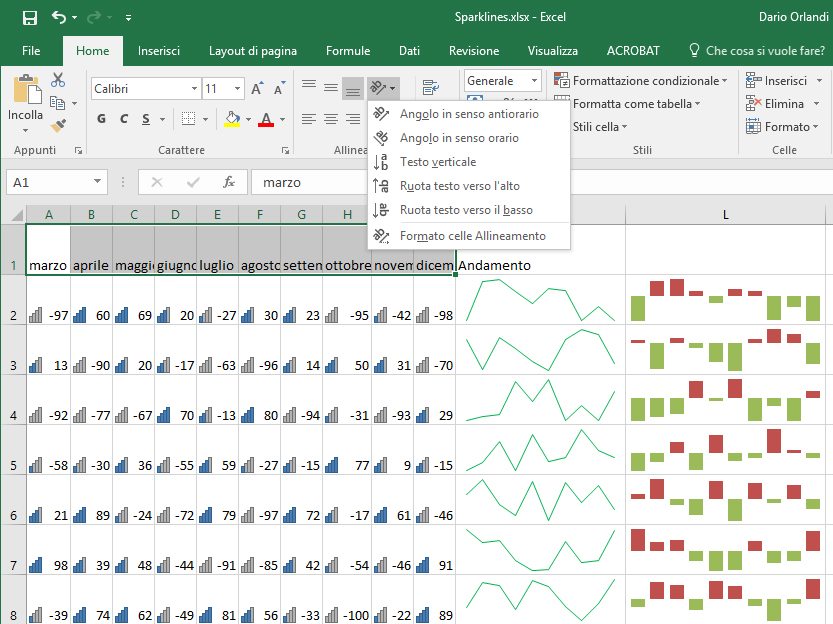Click the Incolla paste button
833x624 pixels.
pos(26,105)
